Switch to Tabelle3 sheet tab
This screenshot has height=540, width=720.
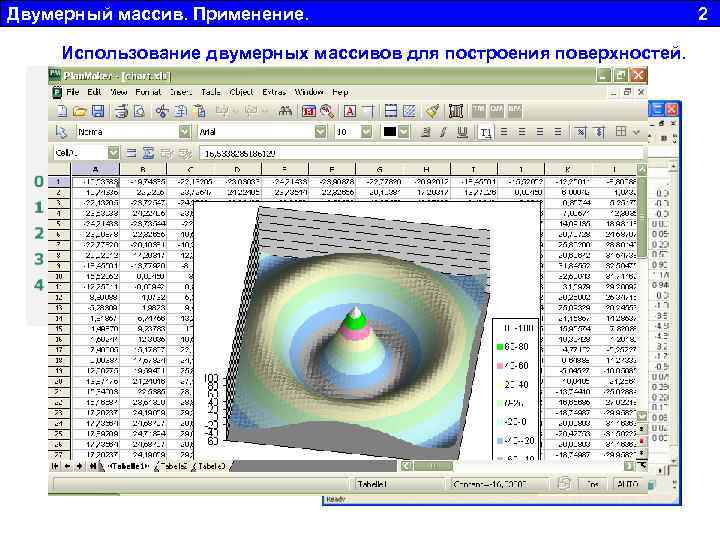(210, 466)
